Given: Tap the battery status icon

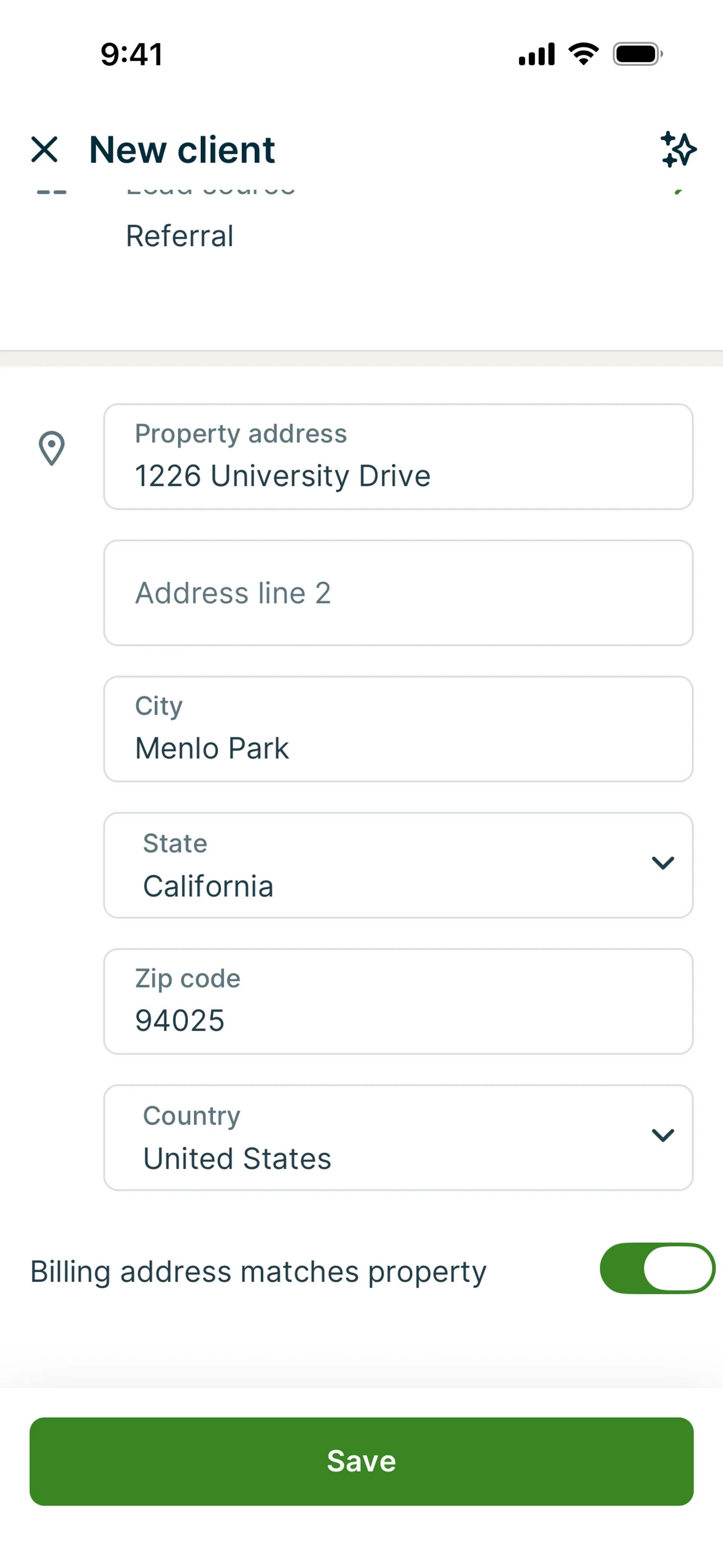Looking at the screenshot, I should [x=637, y=54].
